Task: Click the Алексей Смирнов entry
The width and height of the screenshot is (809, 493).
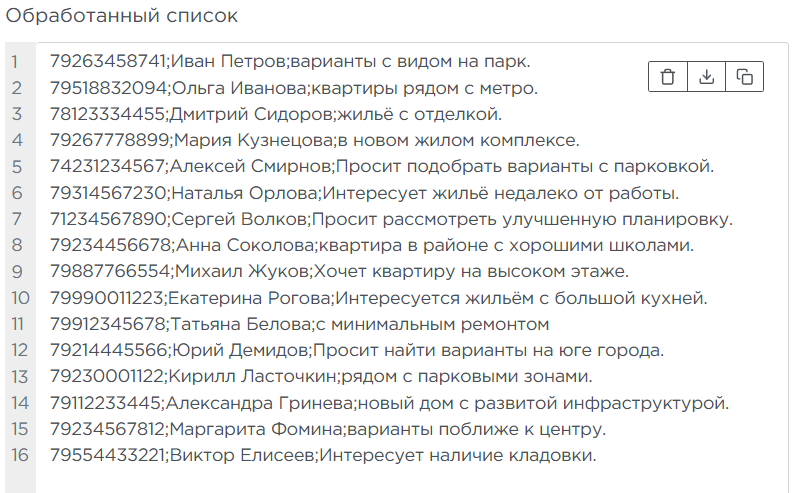Action: (x=381, y=166)
